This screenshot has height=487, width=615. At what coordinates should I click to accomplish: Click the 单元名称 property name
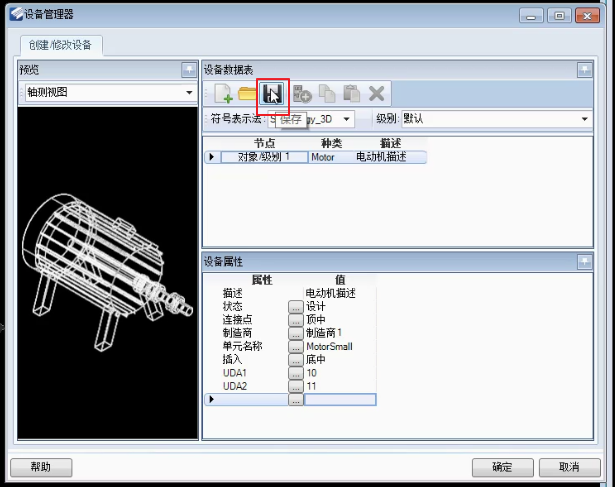pos(242,346)
